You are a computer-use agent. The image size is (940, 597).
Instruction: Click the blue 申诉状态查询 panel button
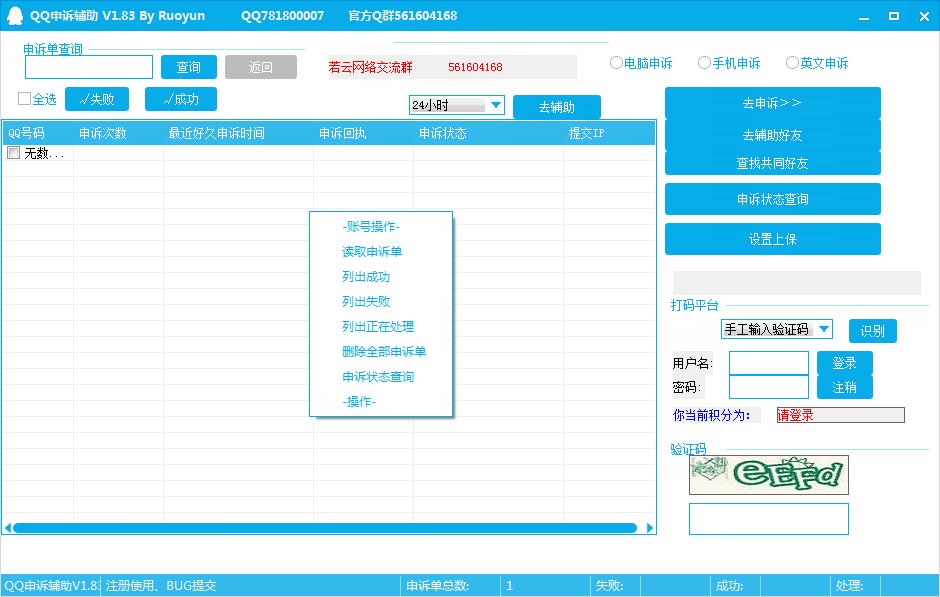pyautogui.click(x=772, y=199)
